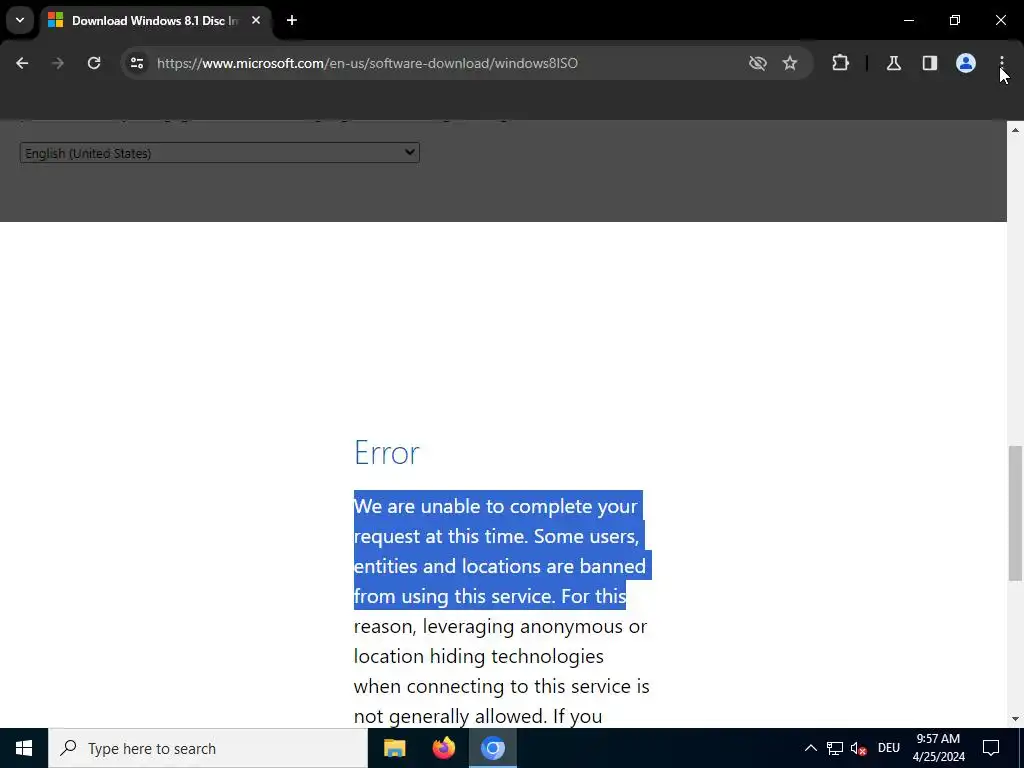Open the notification center icon
The width and height of the screenshot is (1024, 768).
pos(991,748)
